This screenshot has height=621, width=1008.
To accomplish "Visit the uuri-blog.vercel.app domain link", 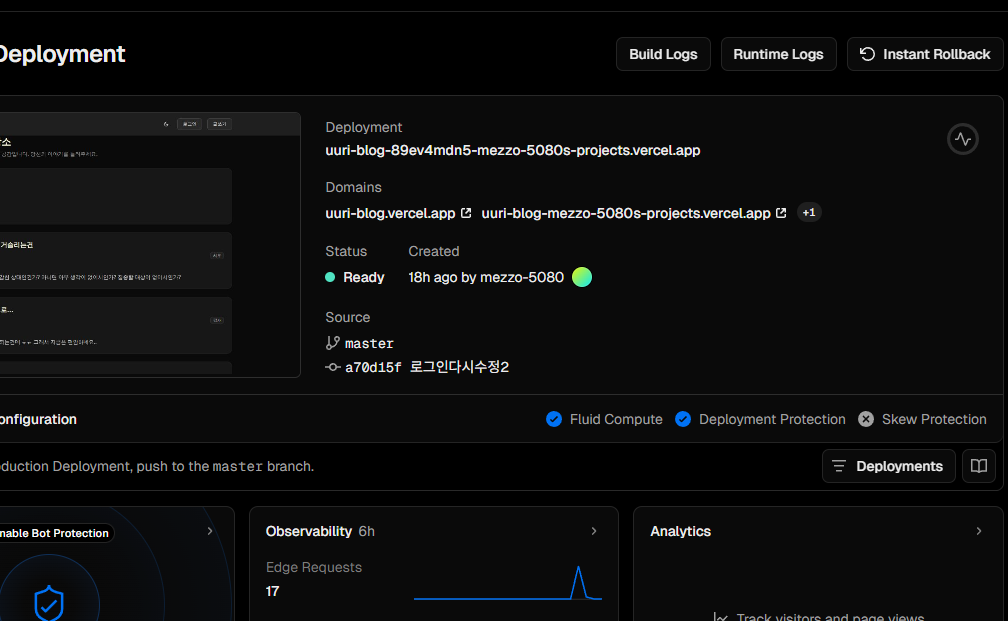I will [x=390, y=213].
